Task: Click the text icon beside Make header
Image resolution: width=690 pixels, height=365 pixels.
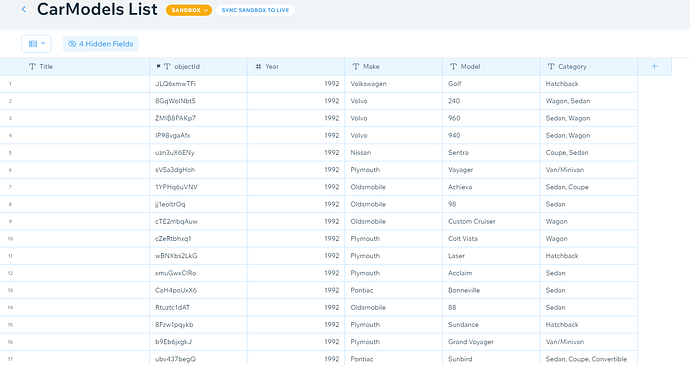Action: [356, 66]
